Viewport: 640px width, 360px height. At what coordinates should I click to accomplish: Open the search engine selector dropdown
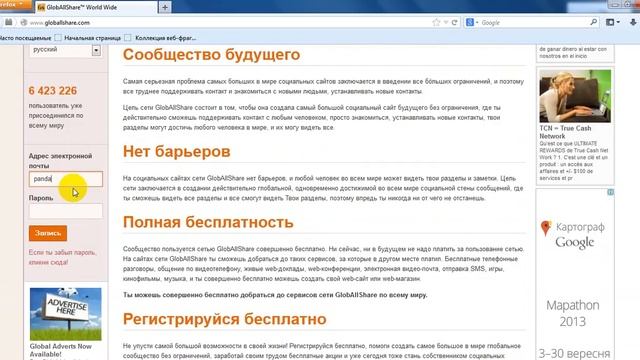coord(472,22)
